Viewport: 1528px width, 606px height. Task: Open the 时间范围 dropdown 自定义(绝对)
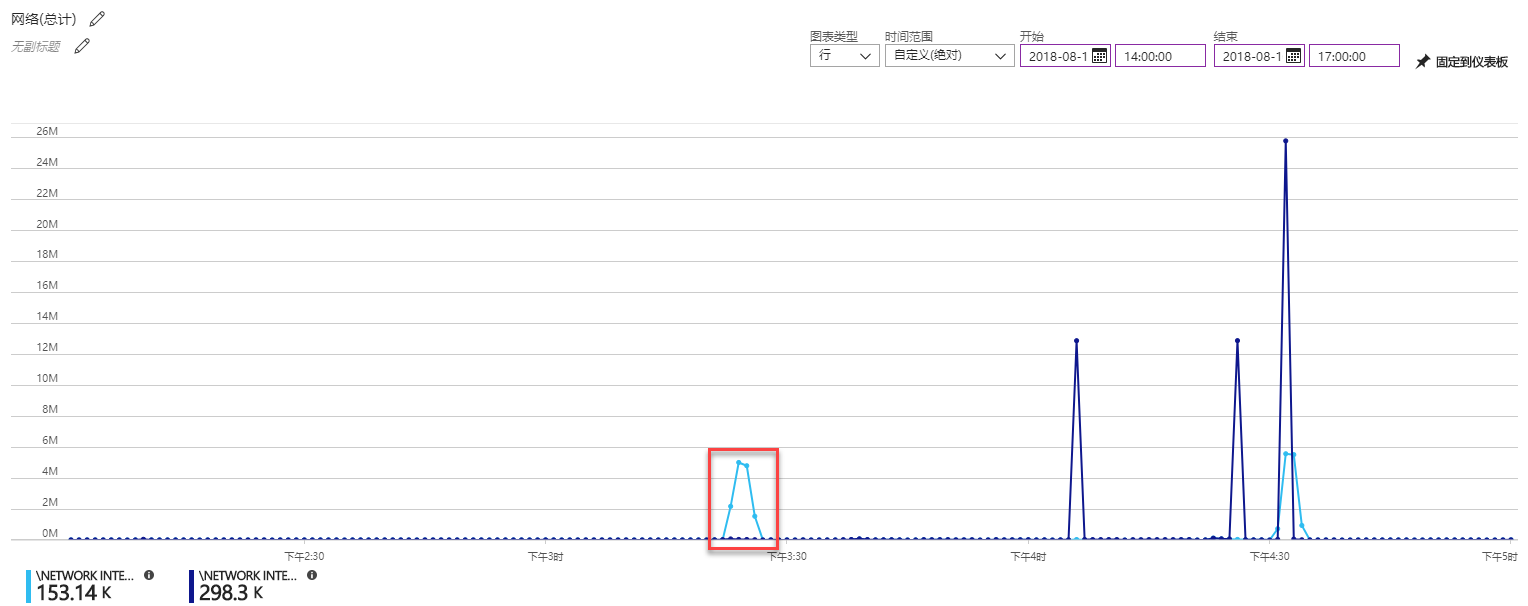(949, 56)
